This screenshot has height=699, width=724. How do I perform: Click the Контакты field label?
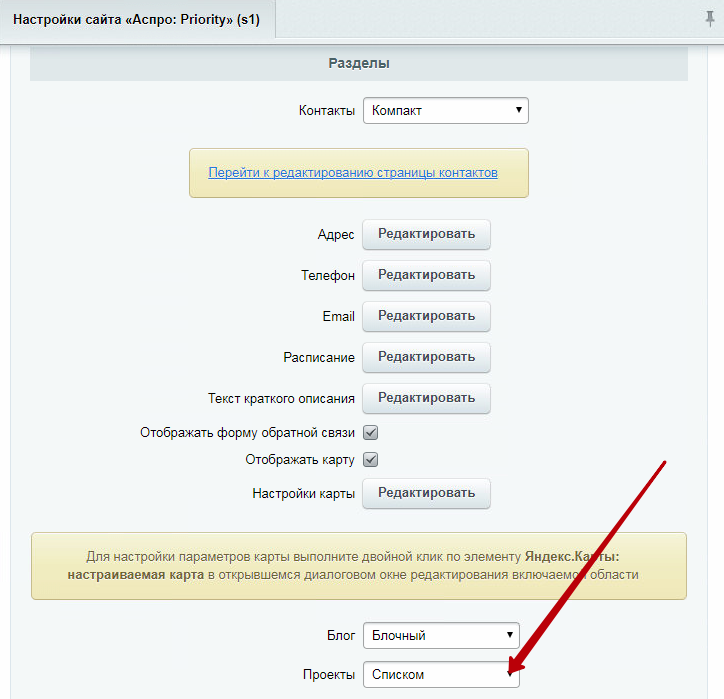(x=326, y=111)
